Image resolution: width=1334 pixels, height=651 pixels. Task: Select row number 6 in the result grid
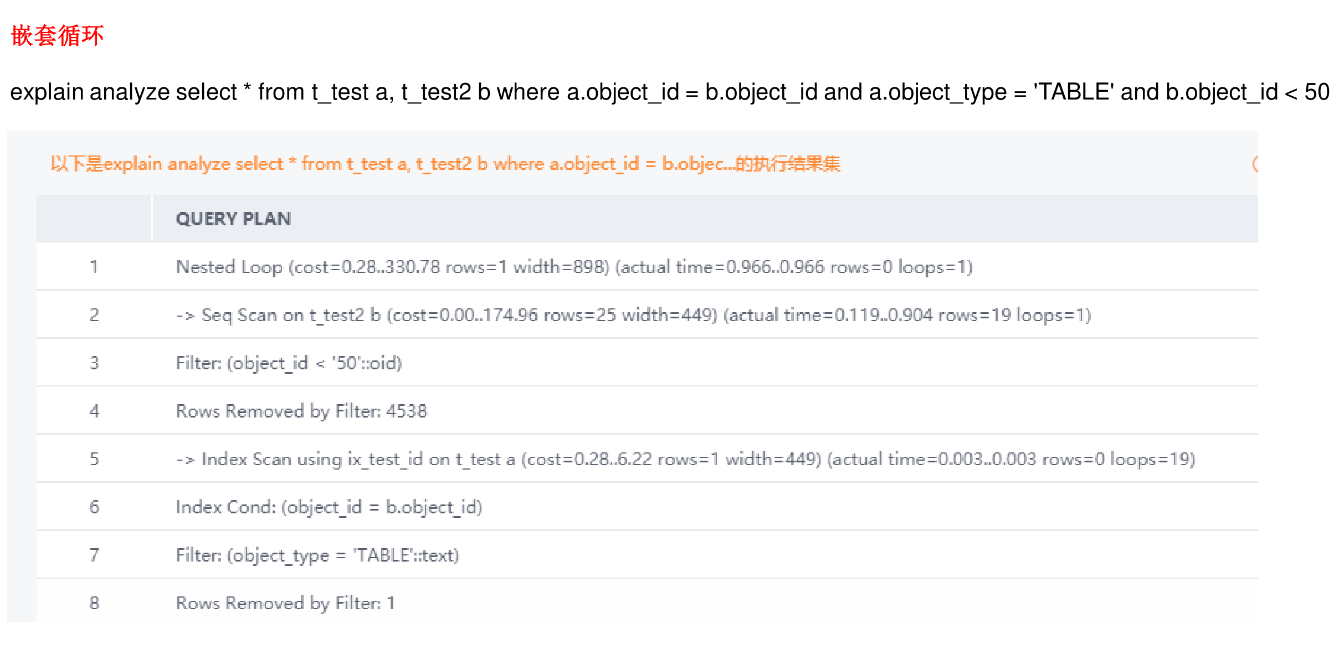[94, 507]
